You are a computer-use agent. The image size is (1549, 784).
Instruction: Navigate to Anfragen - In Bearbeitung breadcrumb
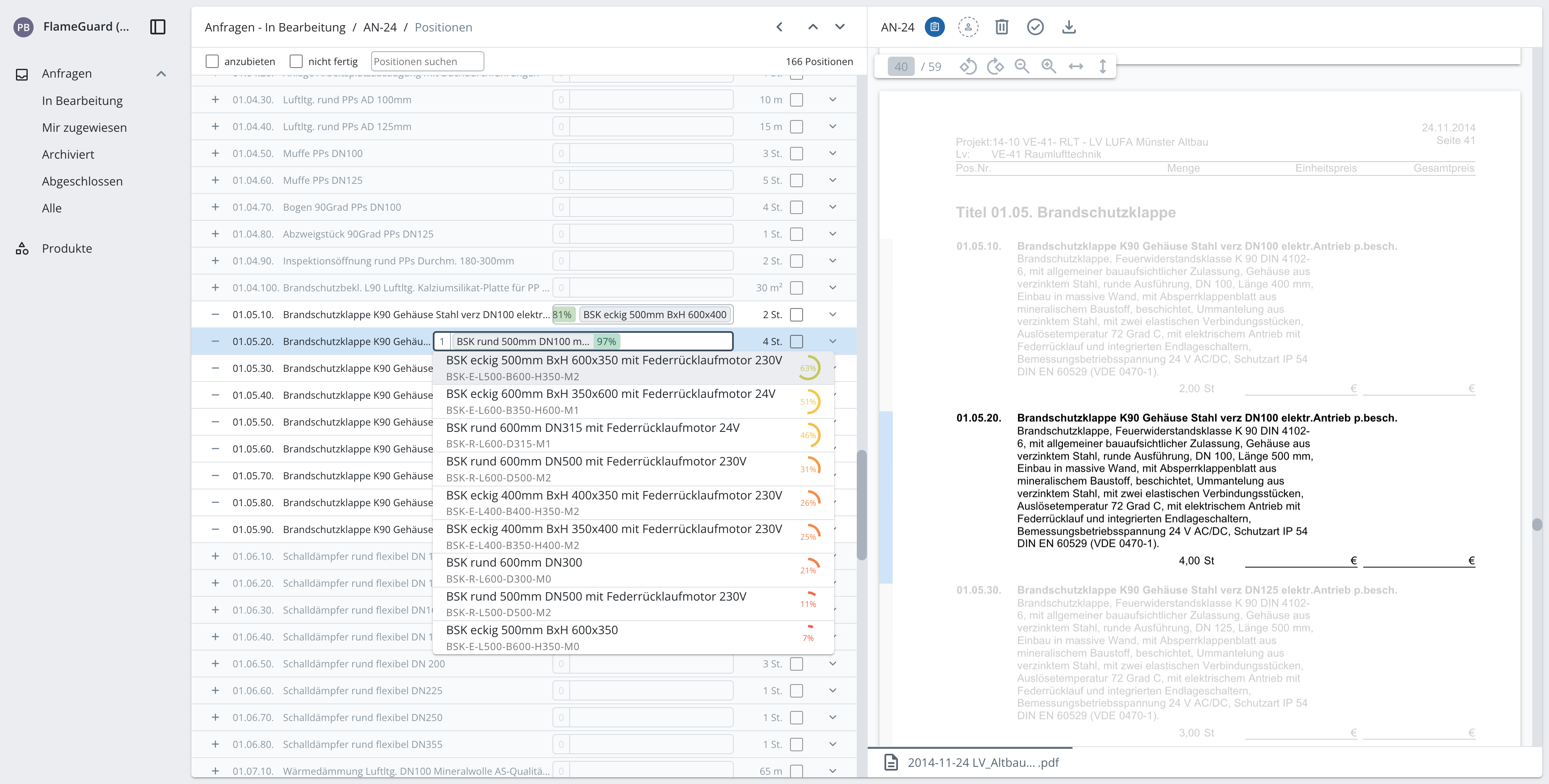point(275,27)
